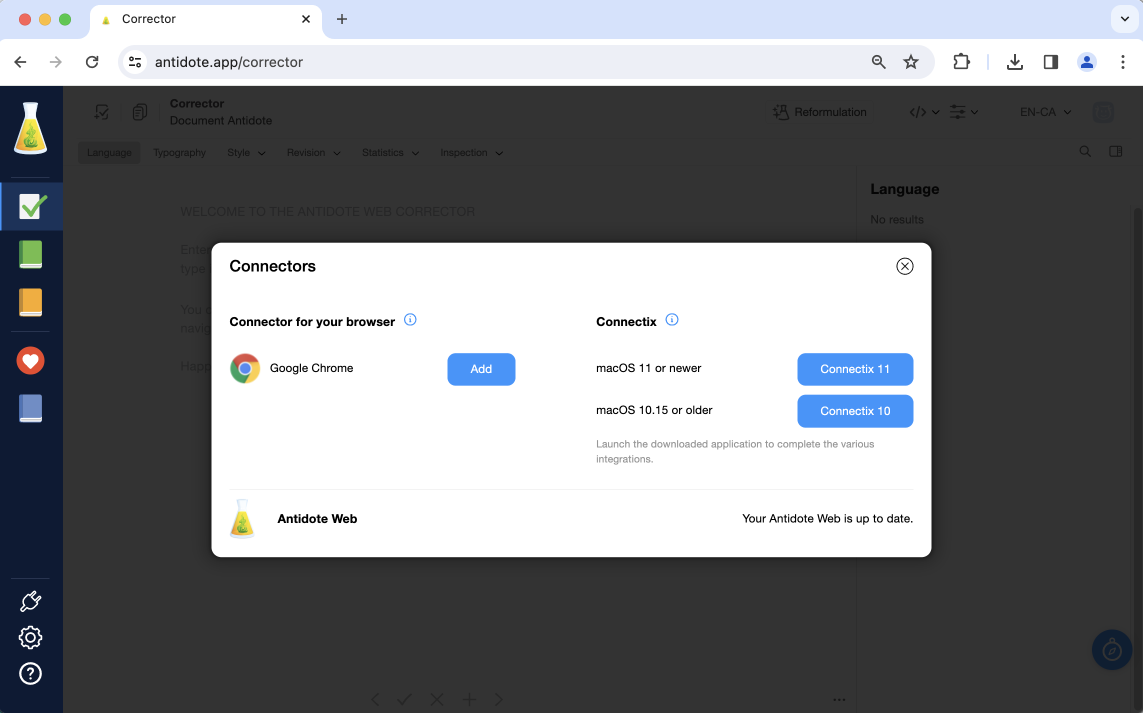Open the Corrector checkmark icon in sidebar

(x=31, y=206)
